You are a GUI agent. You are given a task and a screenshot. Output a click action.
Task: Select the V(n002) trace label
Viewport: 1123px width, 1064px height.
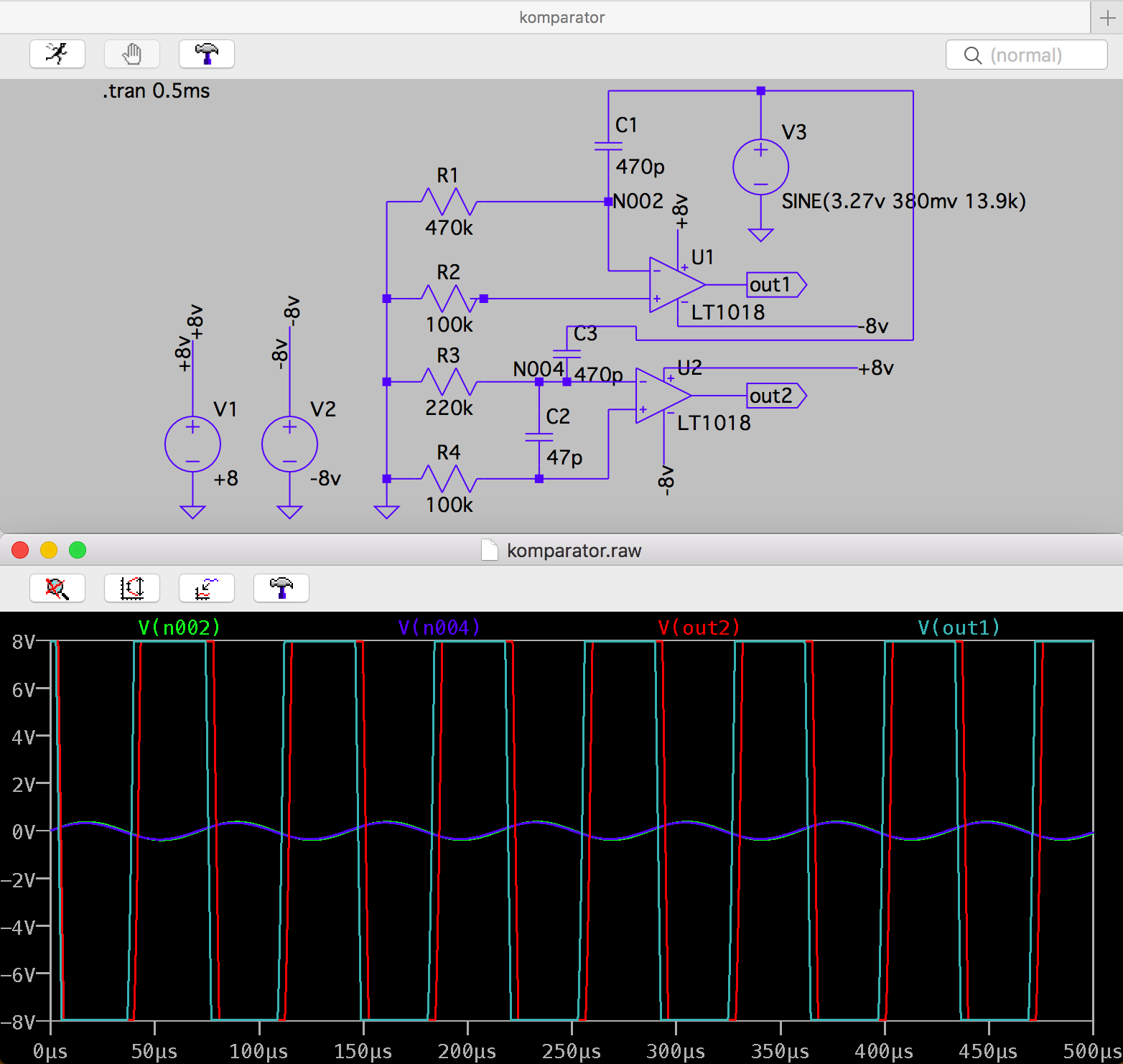coord(179,627)
